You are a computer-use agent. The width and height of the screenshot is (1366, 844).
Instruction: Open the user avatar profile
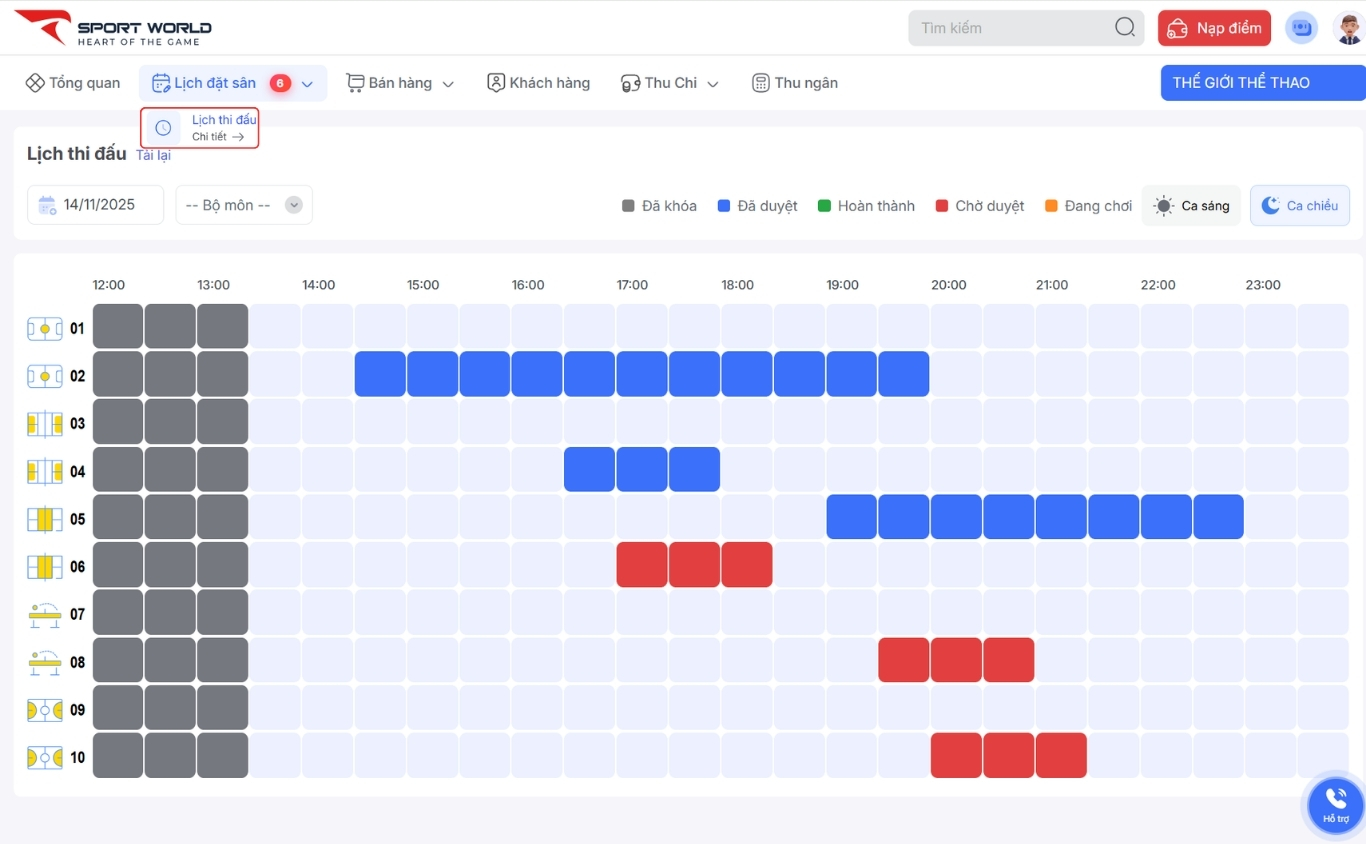1348,28
